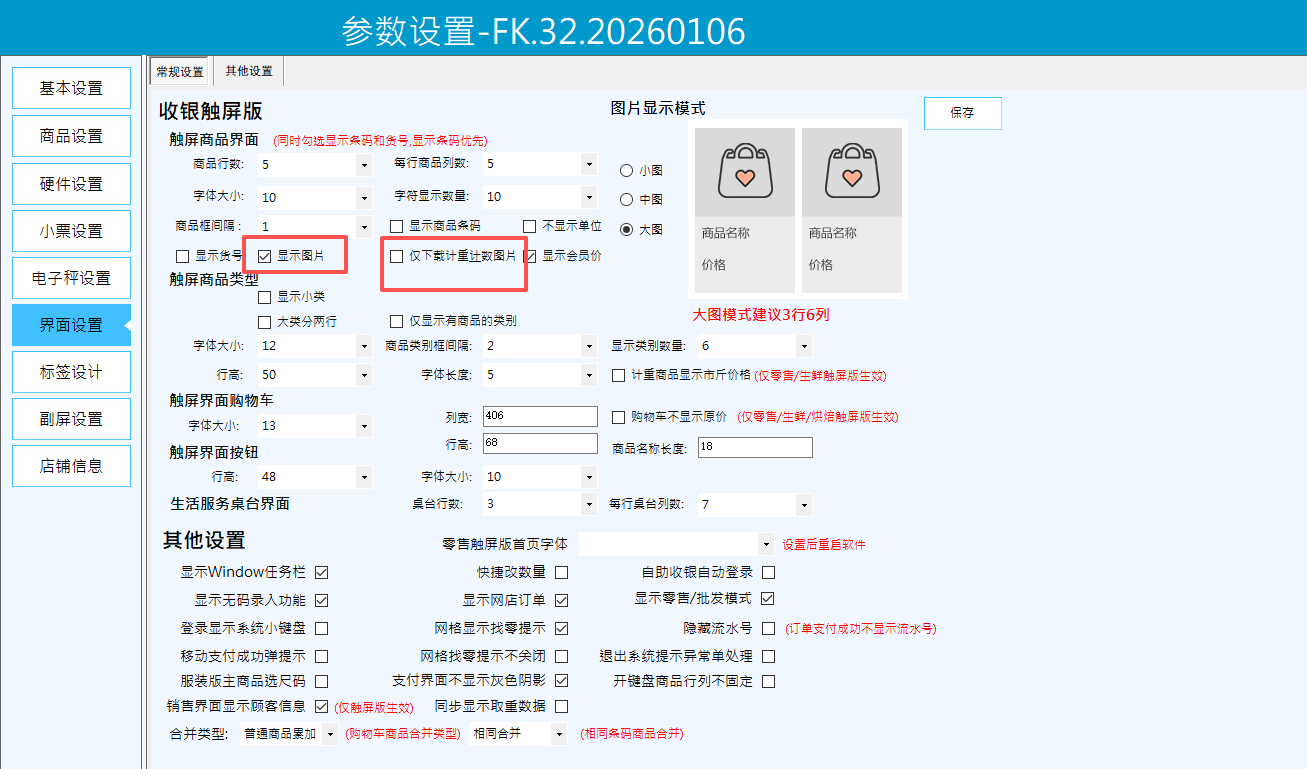The image size is (1307, 769).
Task: Go to 小票设置 in the sidebar
Action: (x=71, y=231)
